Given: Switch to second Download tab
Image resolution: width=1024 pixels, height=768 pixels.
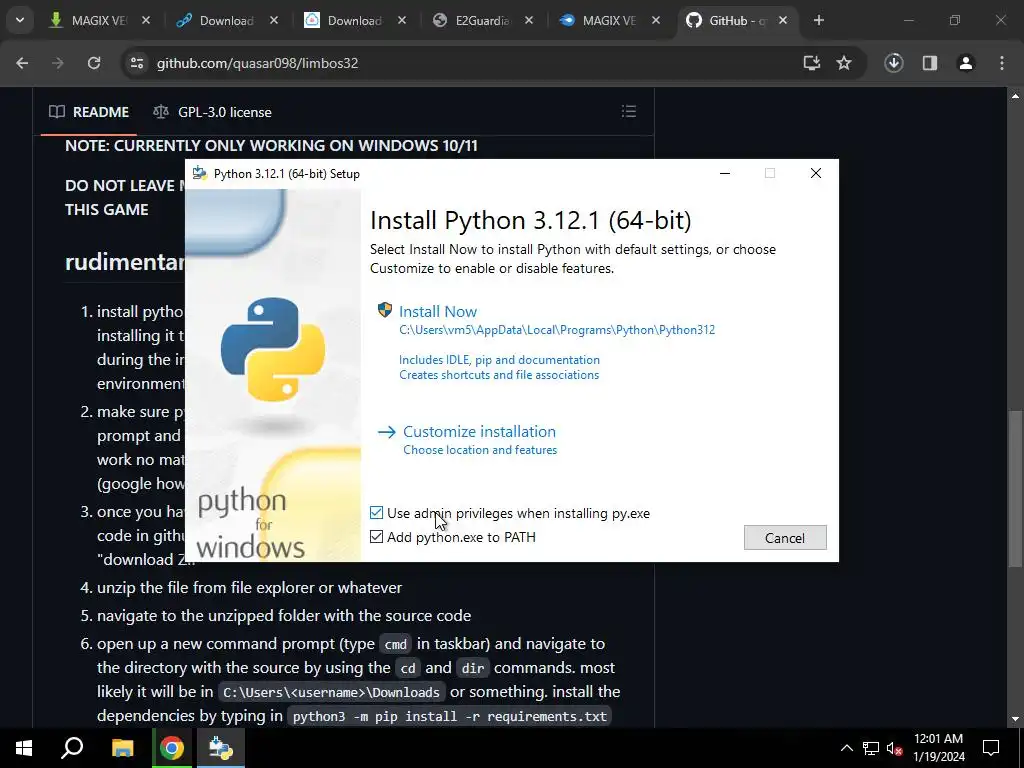Looking at the screenshot, I should pos(354,20).
